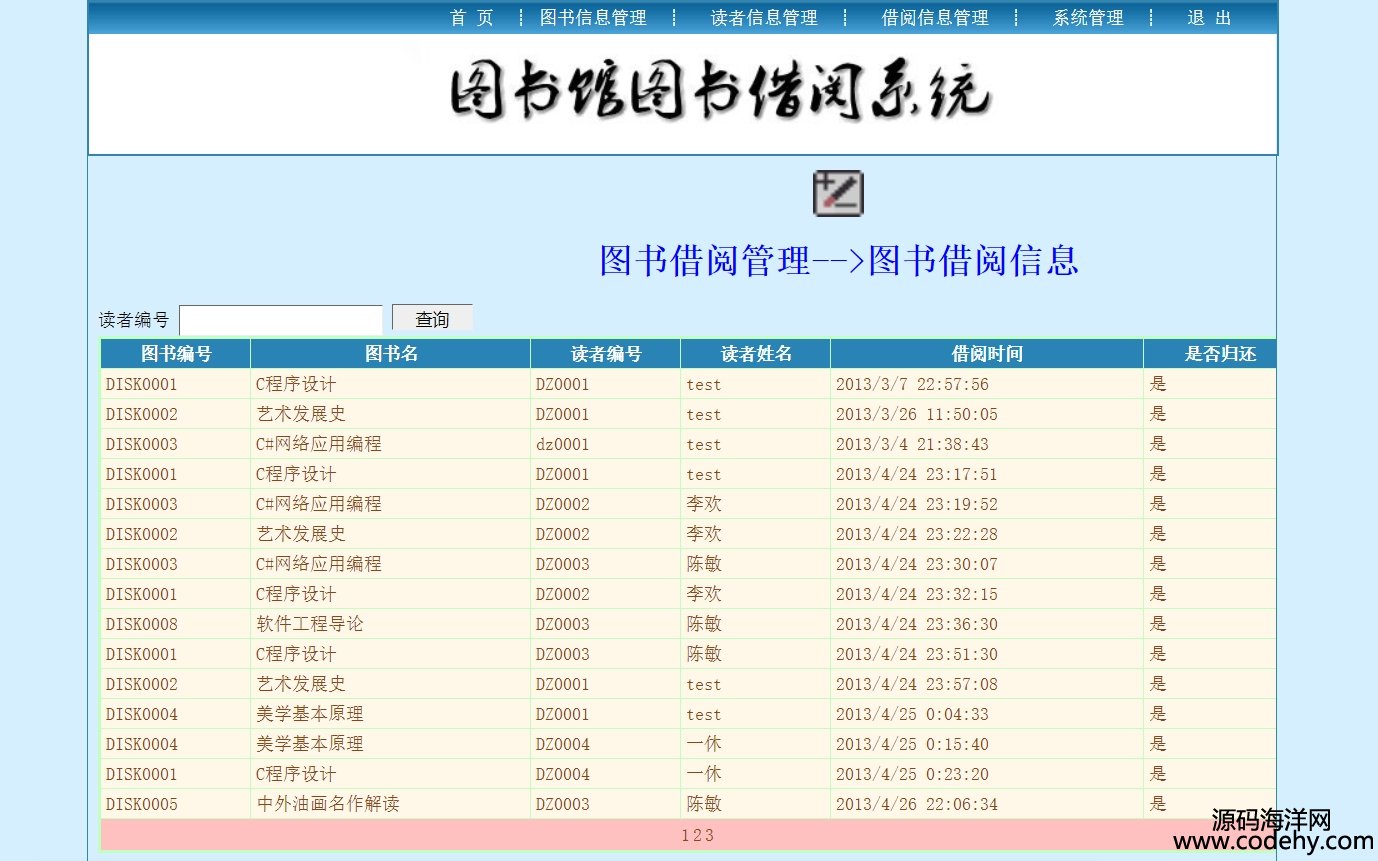Click 是 returned status in the 22:06:34 row
This screenshot has height=861, width=1378.
coord(1158,804)
